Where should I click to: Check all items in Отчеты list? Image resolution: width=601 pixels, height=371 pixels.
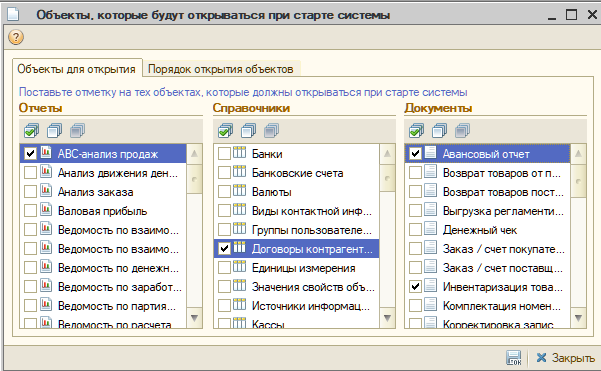pos(31,131)
